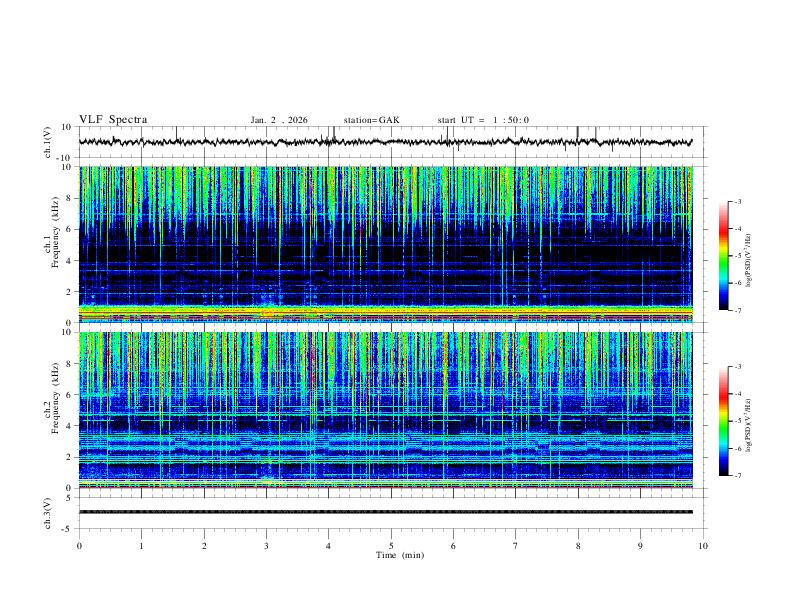
Task: Click the '1' tick on the time axis
Action: (142, 546)
